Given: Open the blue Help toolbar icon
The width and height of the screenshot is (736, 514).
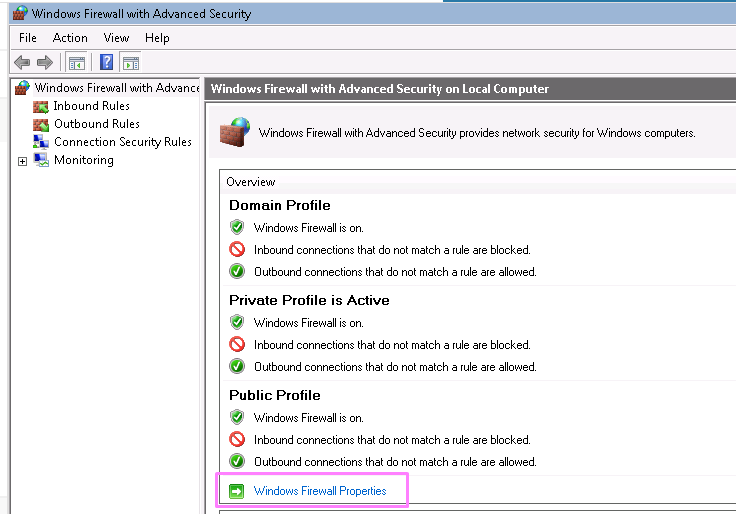Looking at the screenshot, I should pos(107,62).
